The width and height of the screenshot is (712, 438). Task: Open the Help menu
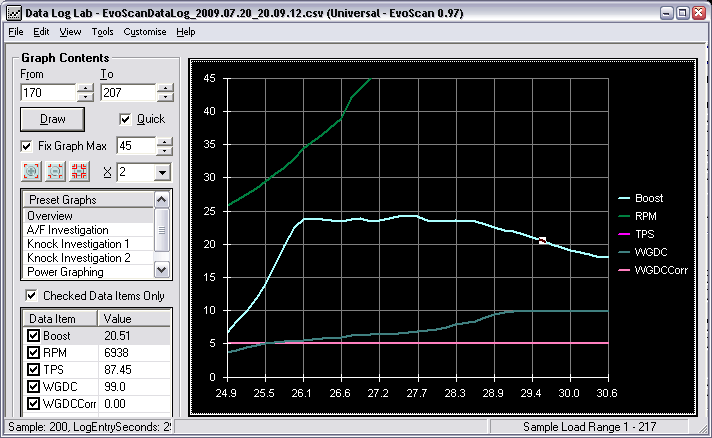pyautogui.click(x=186, y=32)
